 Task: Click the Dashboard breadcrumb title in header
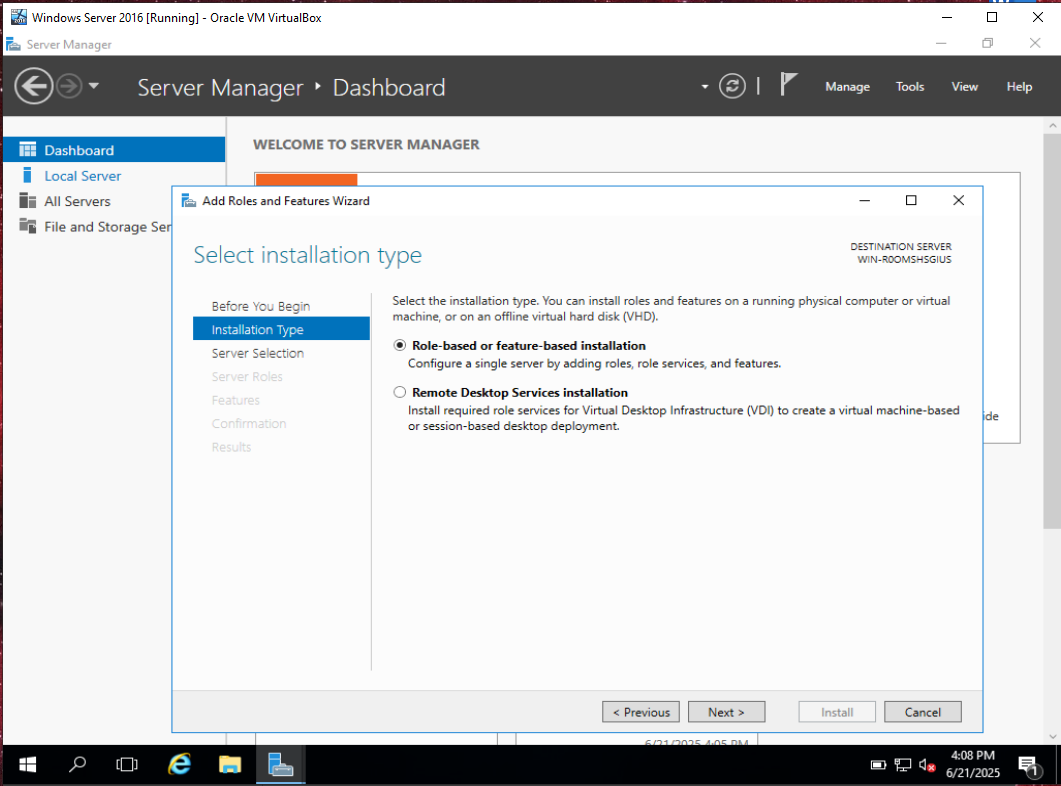[389, 87]
